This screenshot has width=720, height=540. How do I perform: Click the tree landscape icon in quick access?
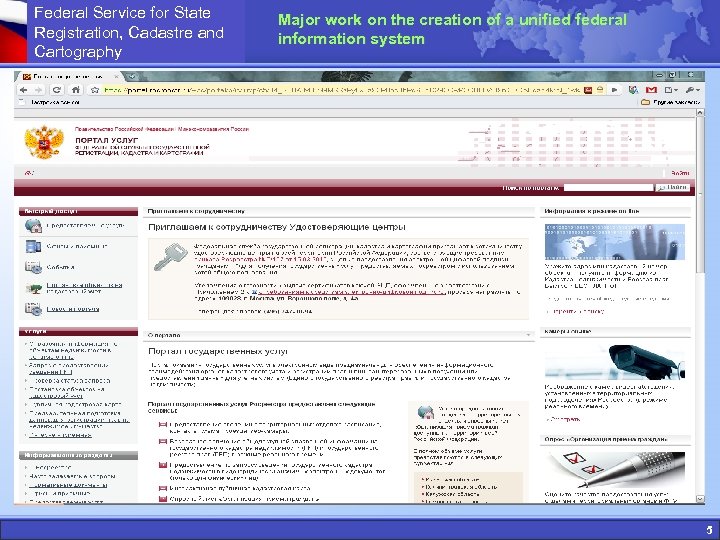coord(33,288)
